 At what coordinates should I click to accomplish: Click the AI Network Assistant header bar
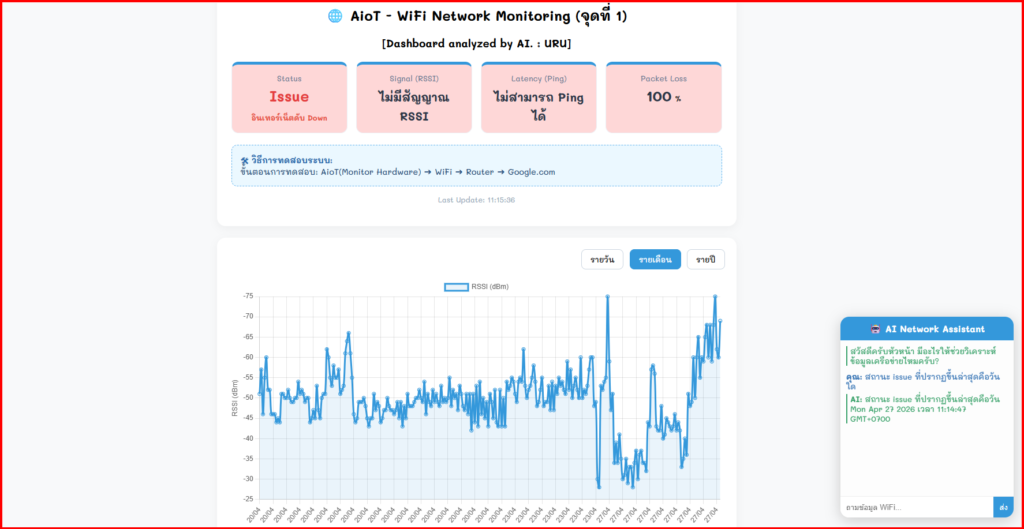coord(926,329)
